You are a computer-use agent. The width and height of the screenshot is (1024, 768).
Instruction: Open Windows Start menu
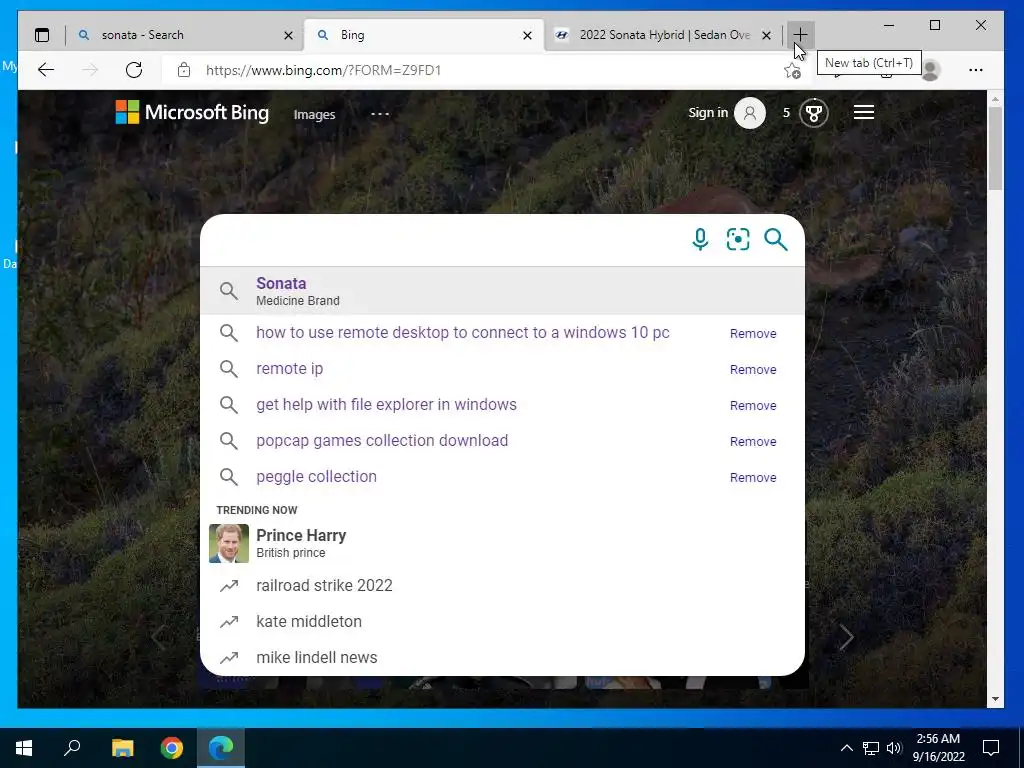[x=24, y=748]
